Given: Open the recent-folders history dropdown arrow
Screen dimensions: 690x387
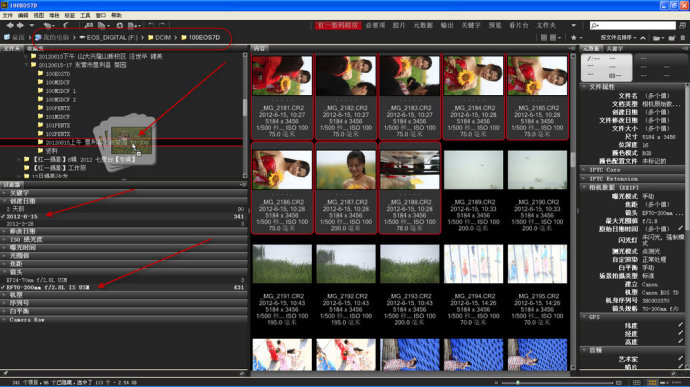Looking at the screenshot, I should 31,26.
